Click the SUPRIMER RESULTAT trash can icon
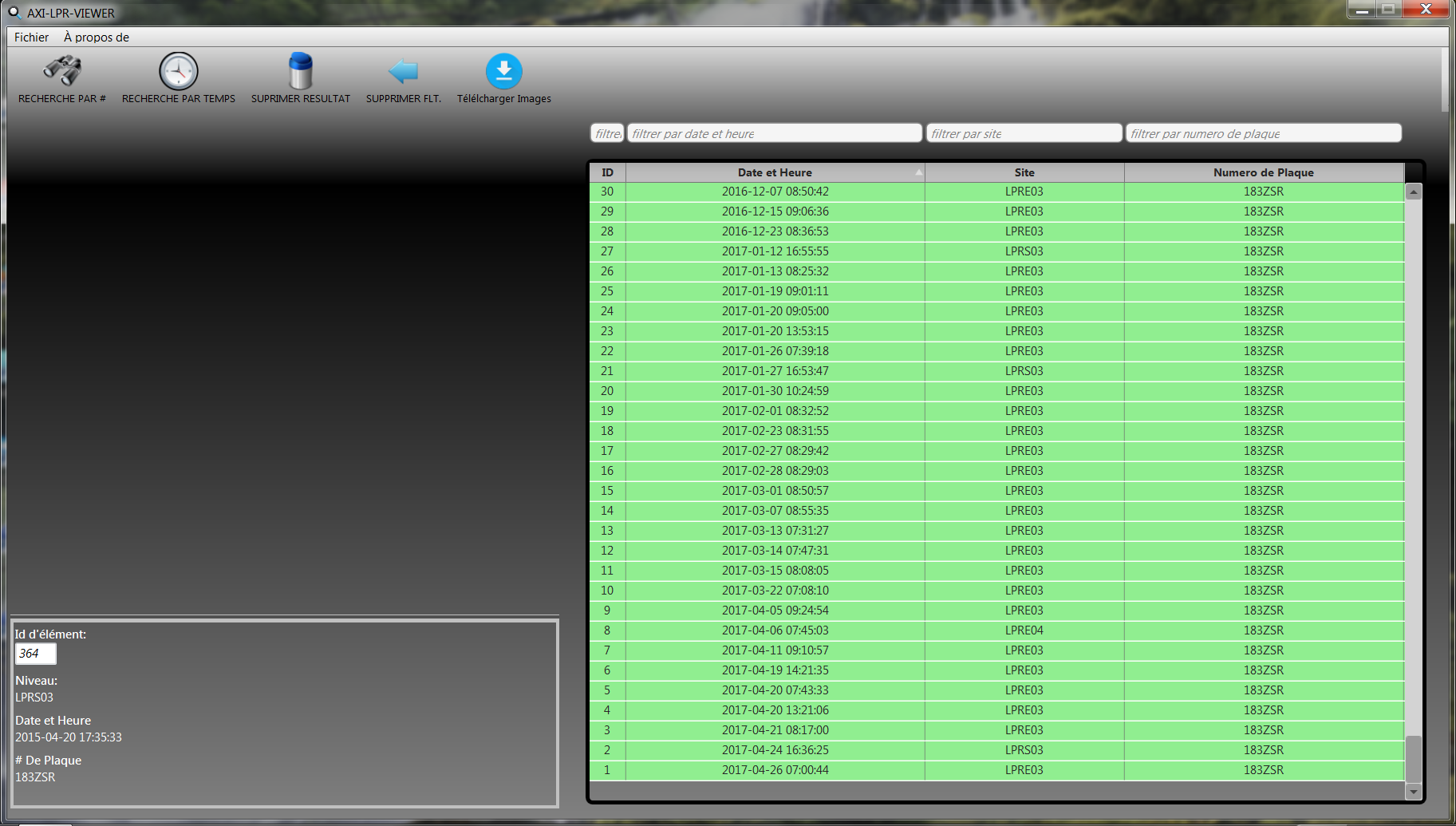Screen dimensions: 1456x826 point(301,71)
